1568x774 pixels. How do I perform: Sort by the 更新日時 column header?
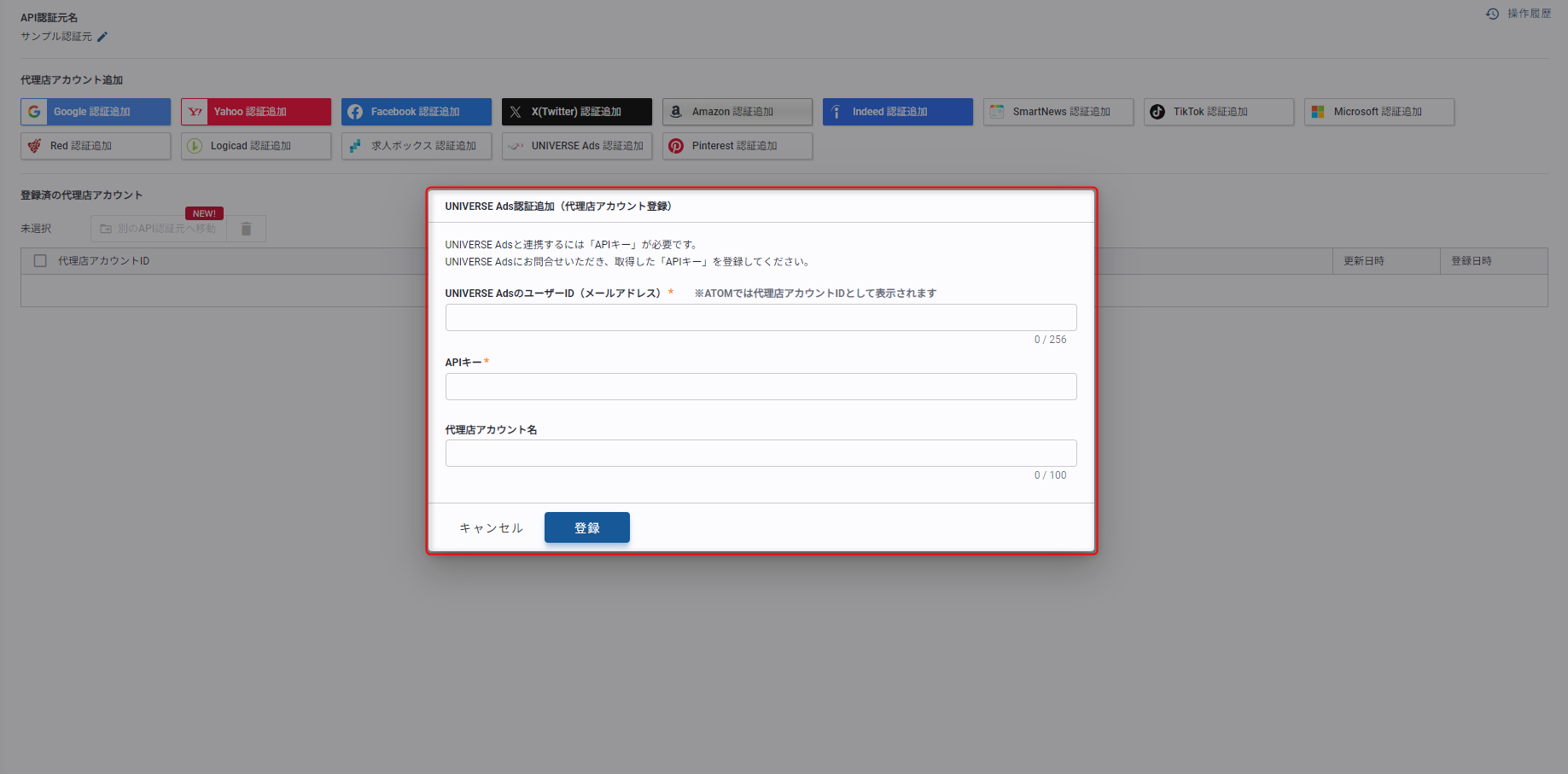[x=1364, y=261]
